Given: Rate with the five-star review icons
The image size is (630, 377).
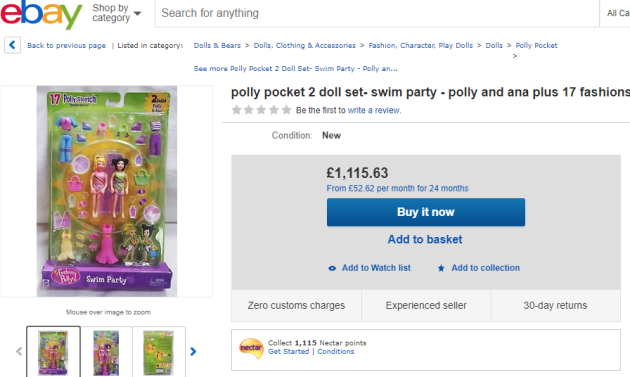Looking at the screenshot, I should (x=261, y=110).
